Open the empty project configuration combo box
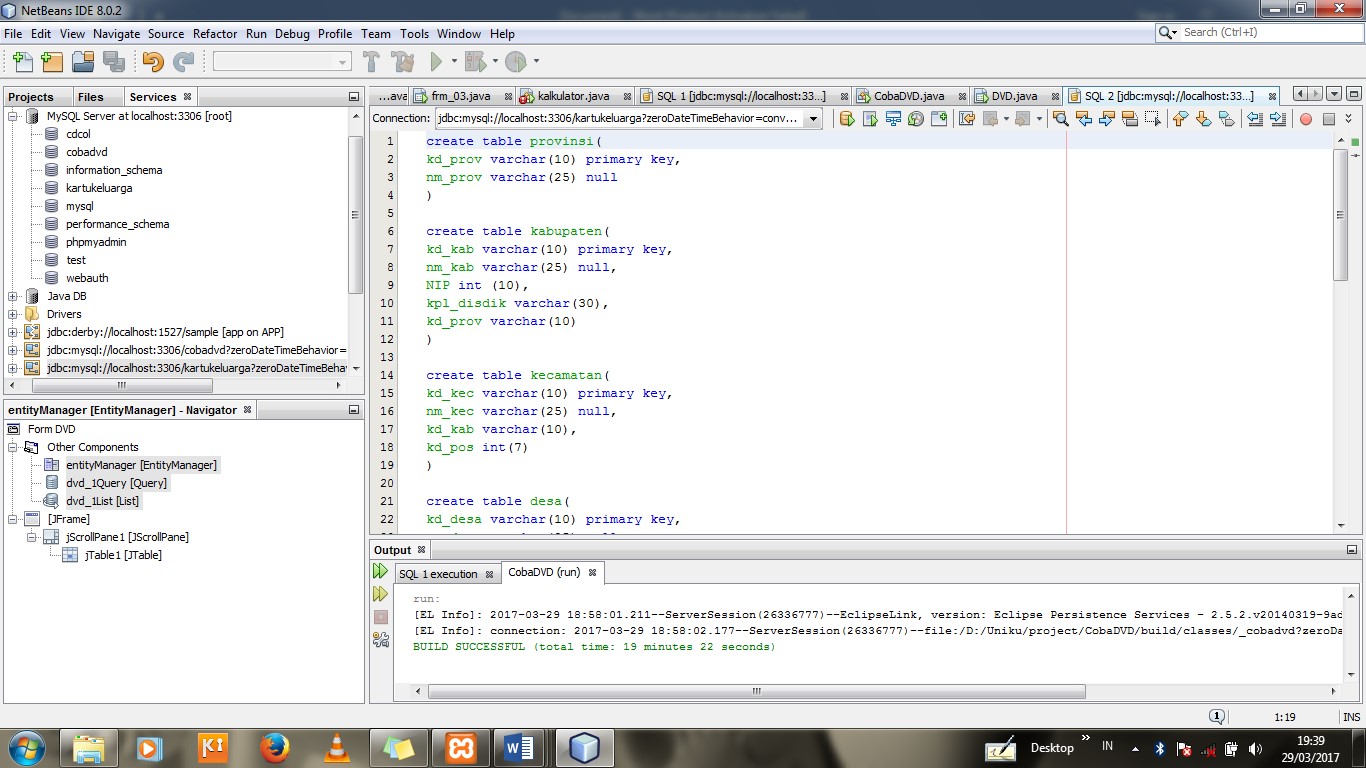This screenshot has height=768, width=1366. (x=282, y=62)
